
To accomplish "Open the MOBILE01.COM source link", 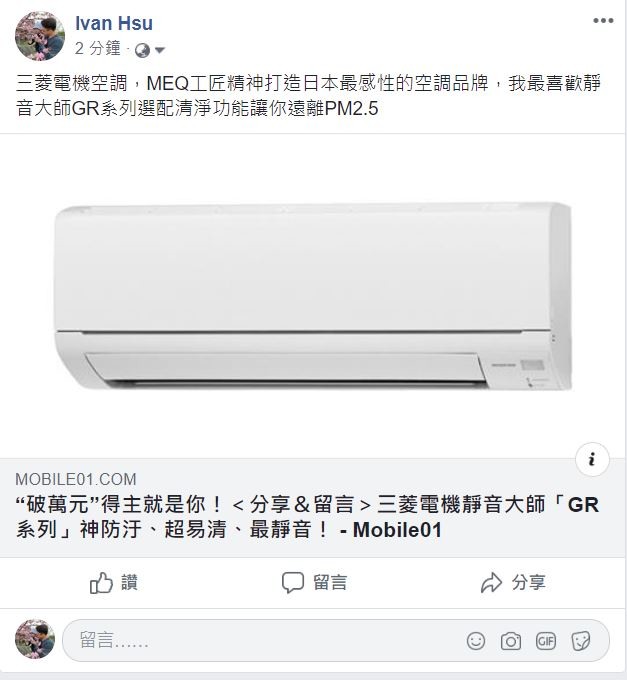I will click(76, 479).
